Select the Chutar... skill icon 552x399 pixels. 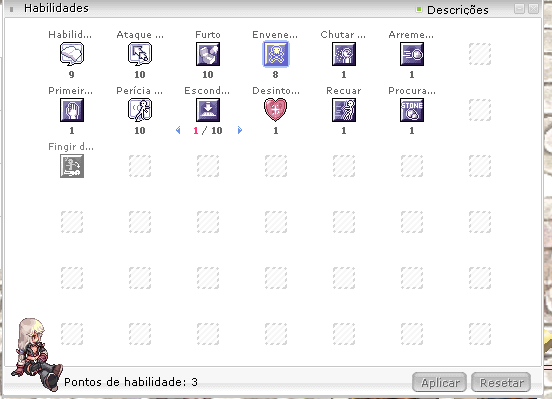point(344,54)
